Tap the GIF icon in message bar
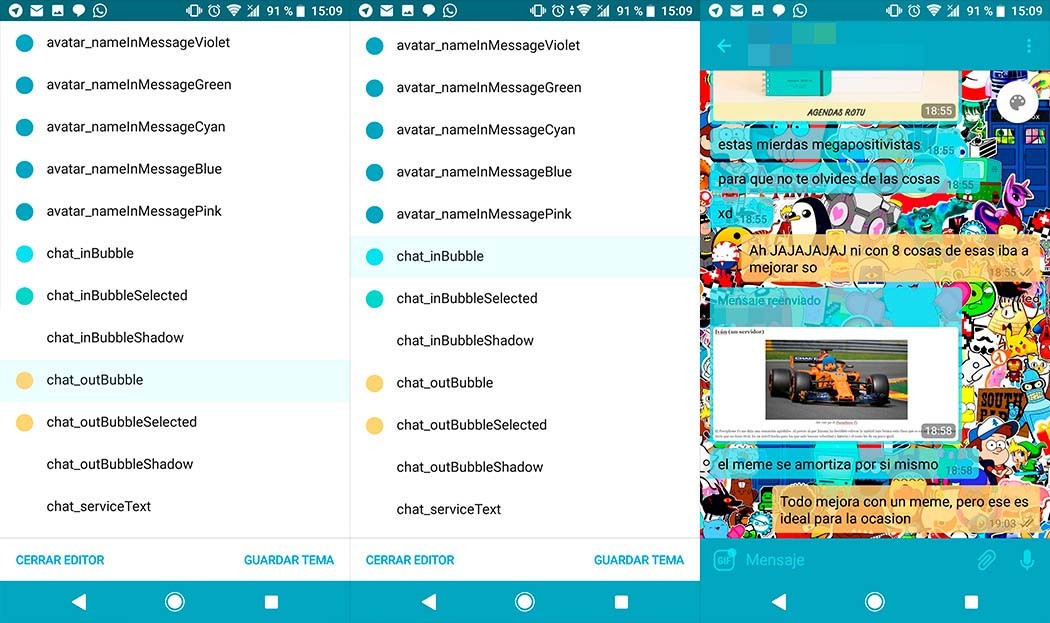1050x623 pixels. pos(725,559)
